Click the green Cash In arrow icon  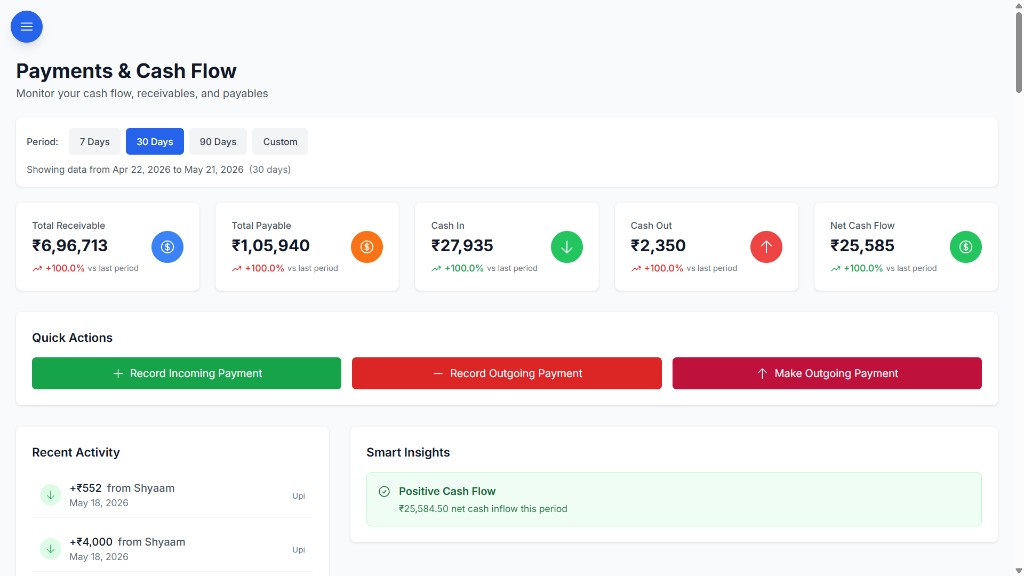click(567, 247)
